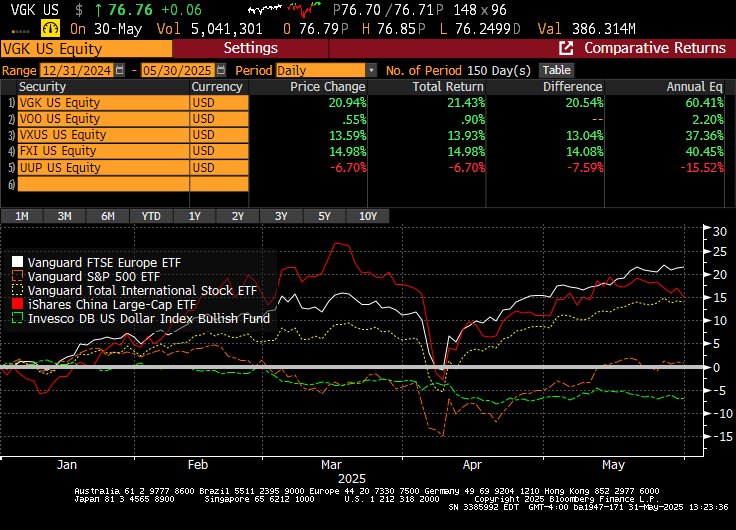Open the Settings tab
The image size is (736, 530).
(x=251, y=48)
